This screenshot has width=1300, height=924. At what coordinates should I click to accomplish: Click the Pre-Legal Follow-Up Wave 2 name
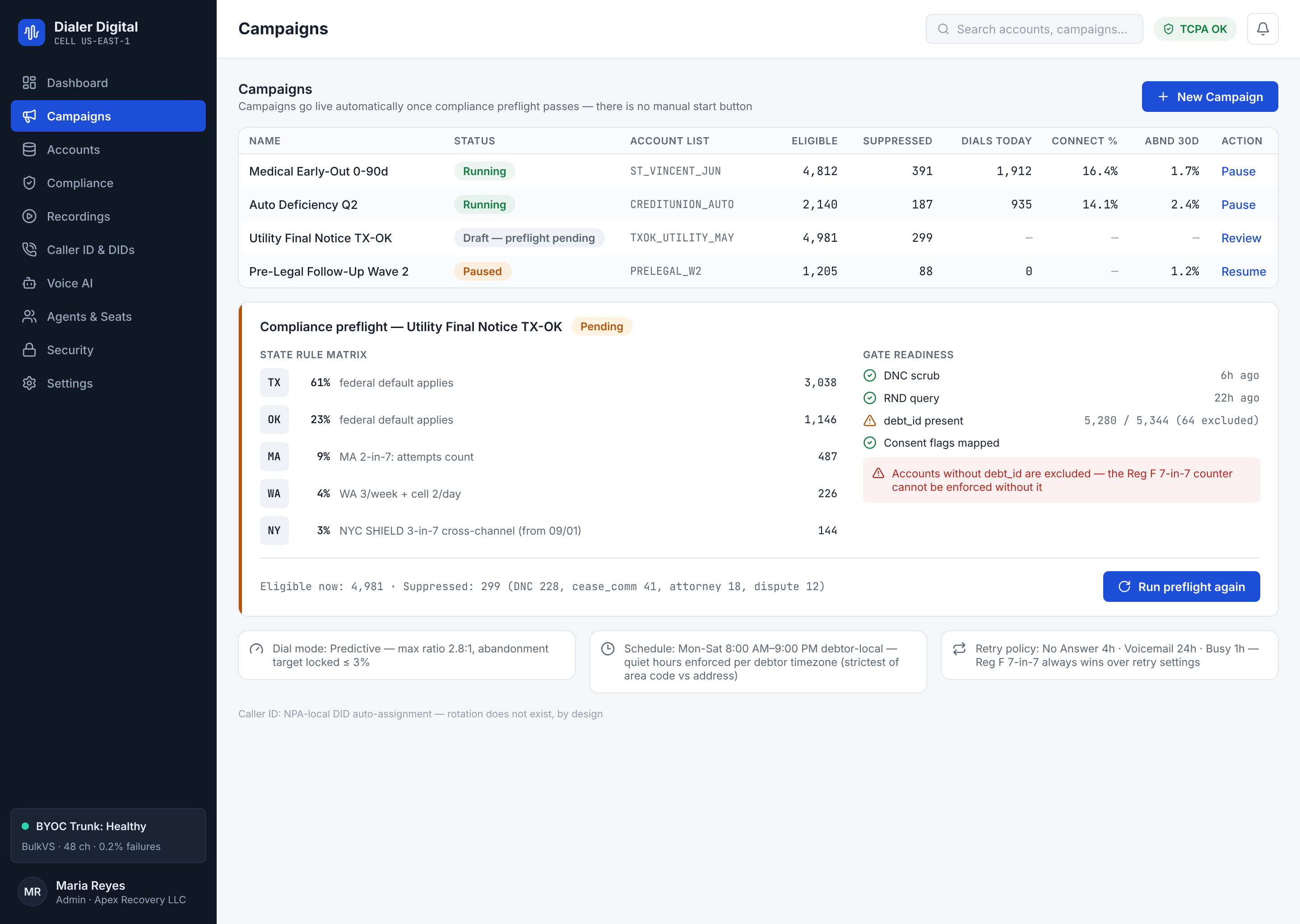[329, 272]
